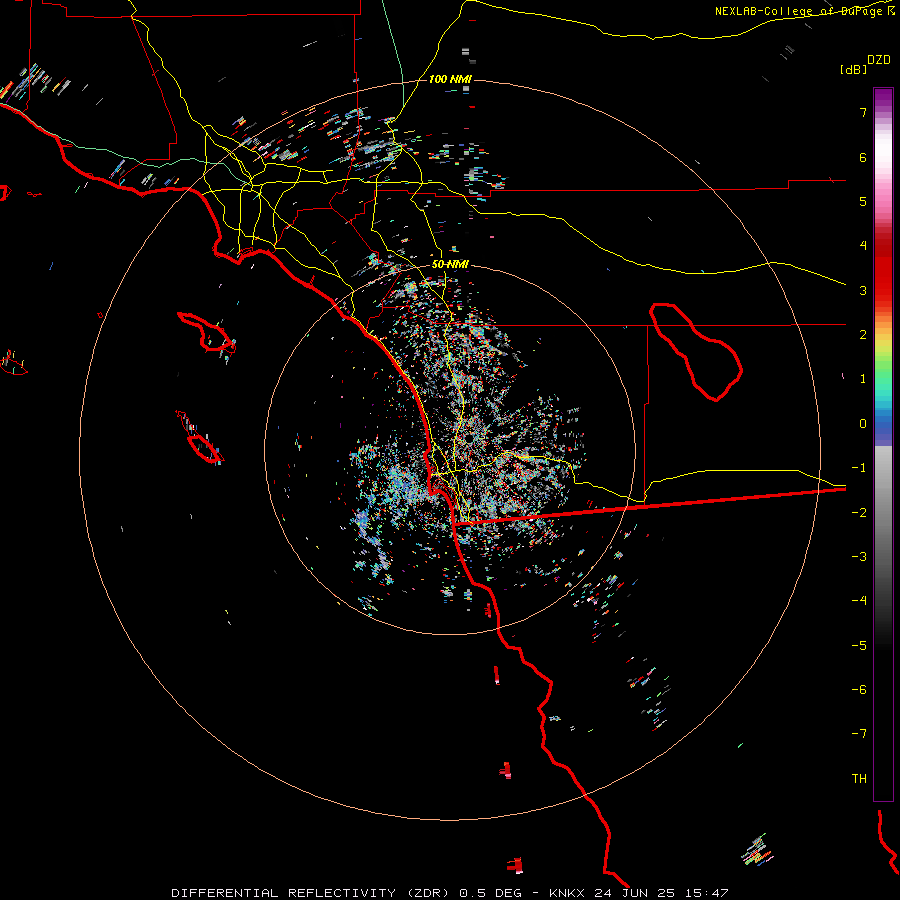Pick the red colorbar segment beside 3

pyautogui.click(x=883, y=290)
